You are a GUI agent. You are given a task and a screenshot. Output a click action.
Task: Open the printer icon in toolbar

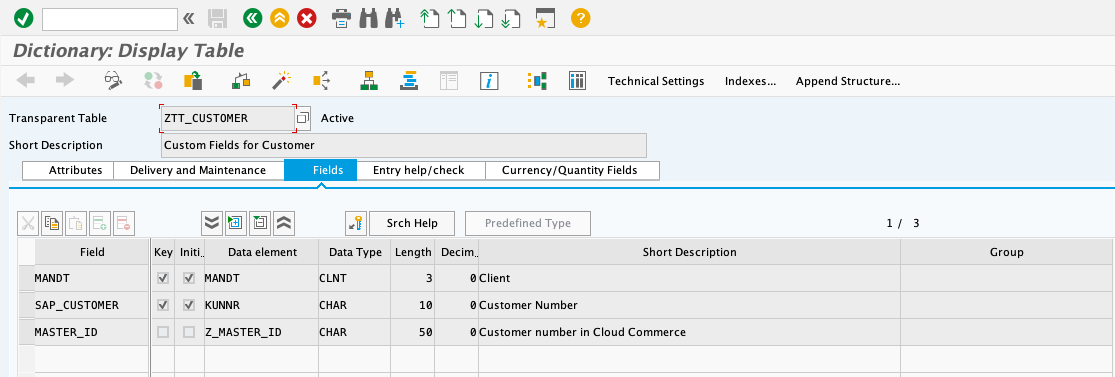(342, 18)
